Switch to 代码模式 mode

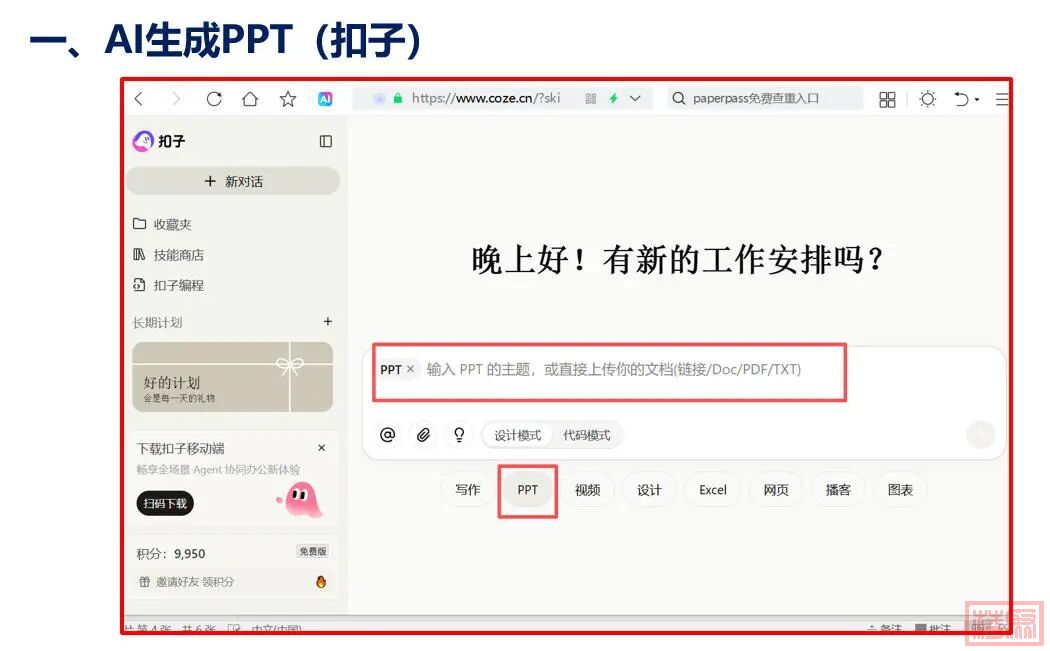587,435
